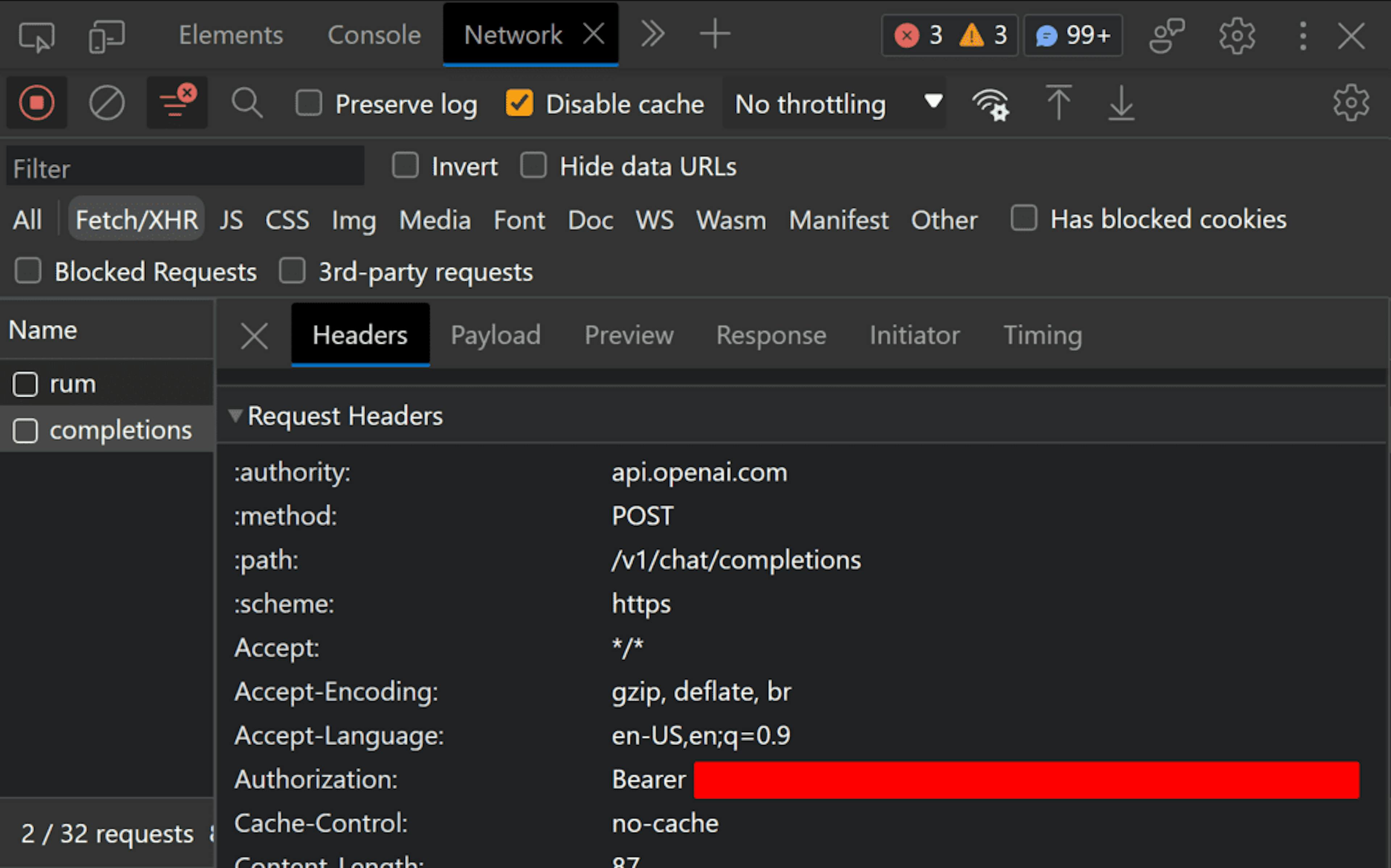Open the three-dot customize menu
The width and height of the screenshot is (1391, 868).
pyautogui.click(x=1303, y=36)
